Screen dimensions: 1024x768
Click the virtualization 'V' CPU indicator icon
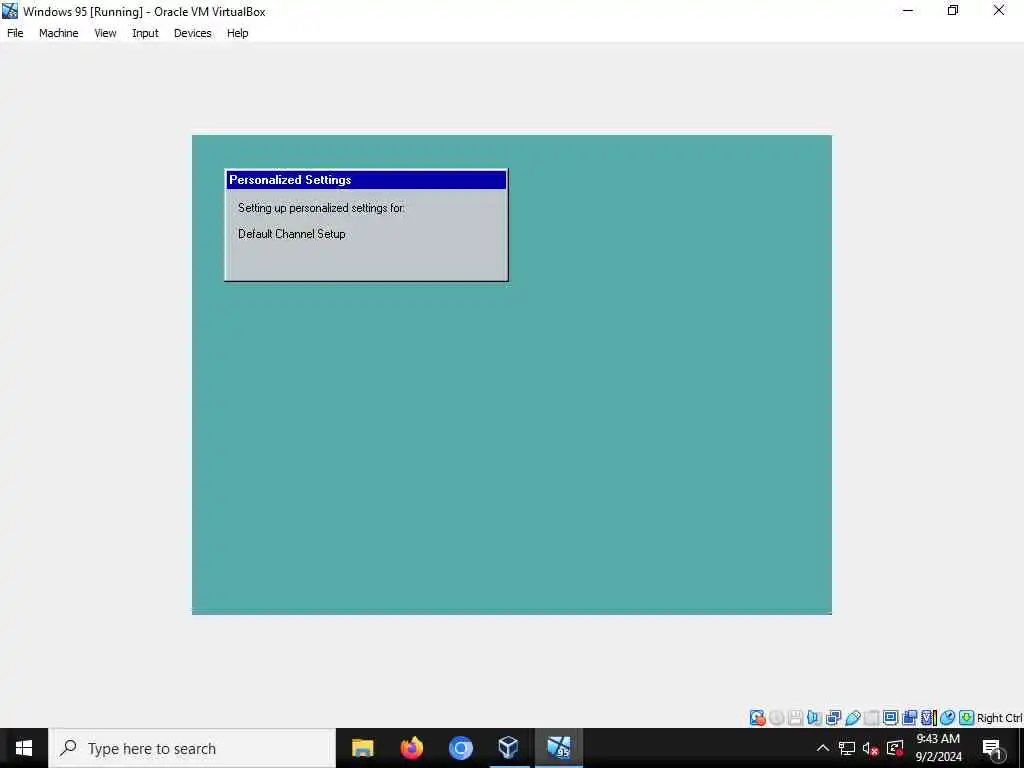pos(928,718)
